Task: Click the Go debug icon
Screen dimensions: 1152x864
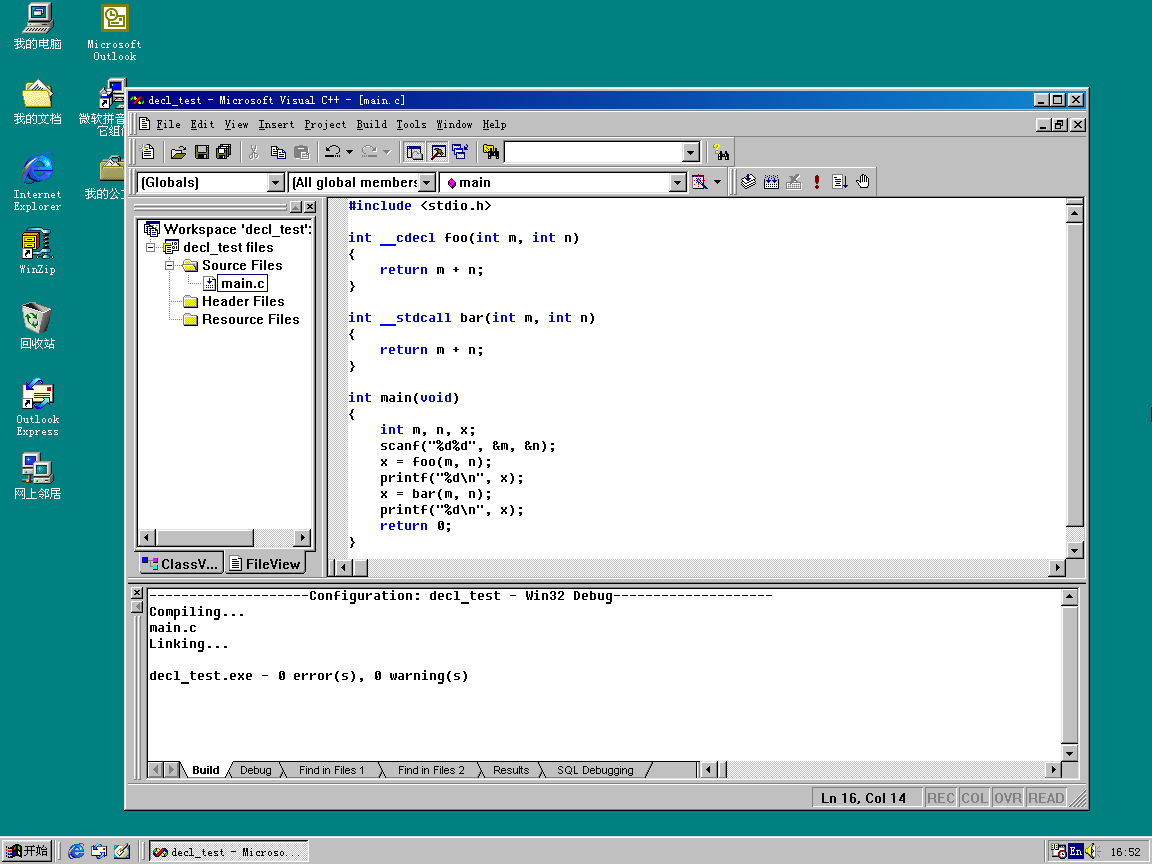Action: point(840,182)
